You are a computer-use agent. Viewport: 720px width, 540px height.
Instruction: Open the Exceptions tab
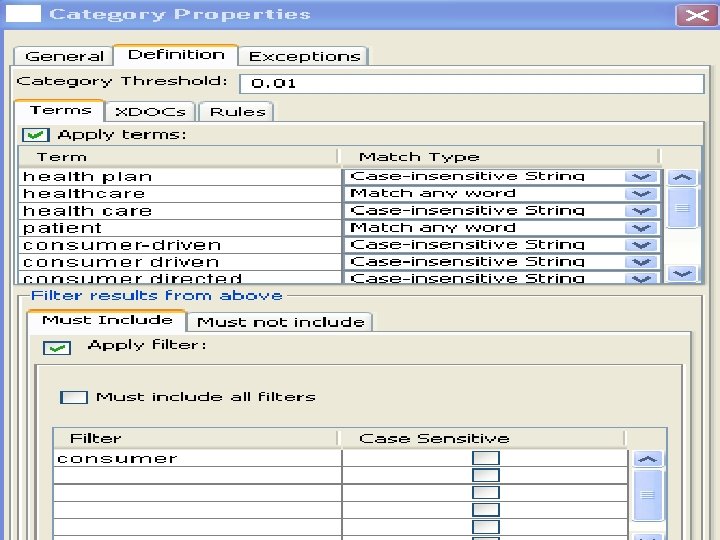pyautogui.click(x=304, y=56)
